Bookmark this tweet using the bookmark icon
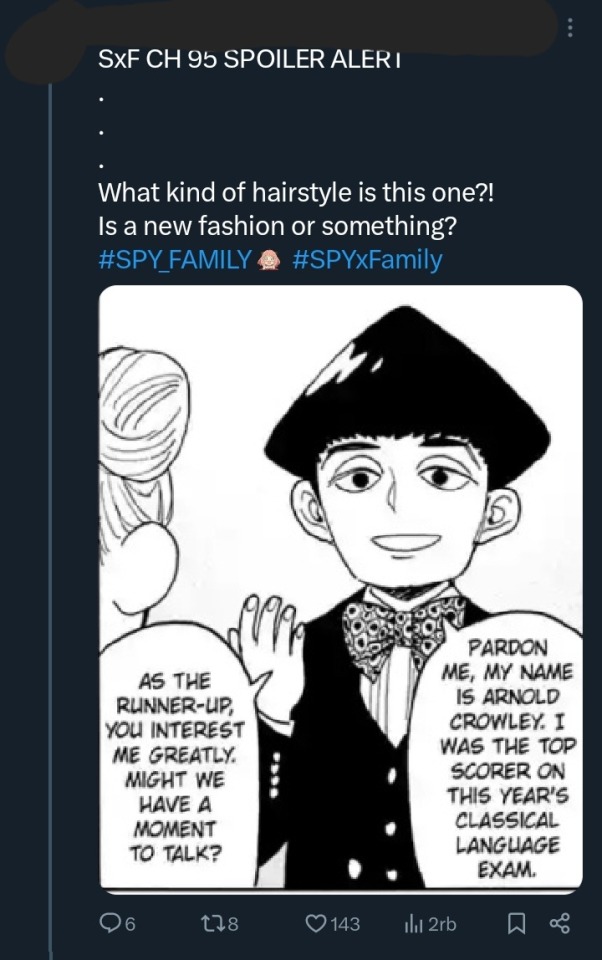Viewport: 602px width, 960px height. click(x=516, y=925)
